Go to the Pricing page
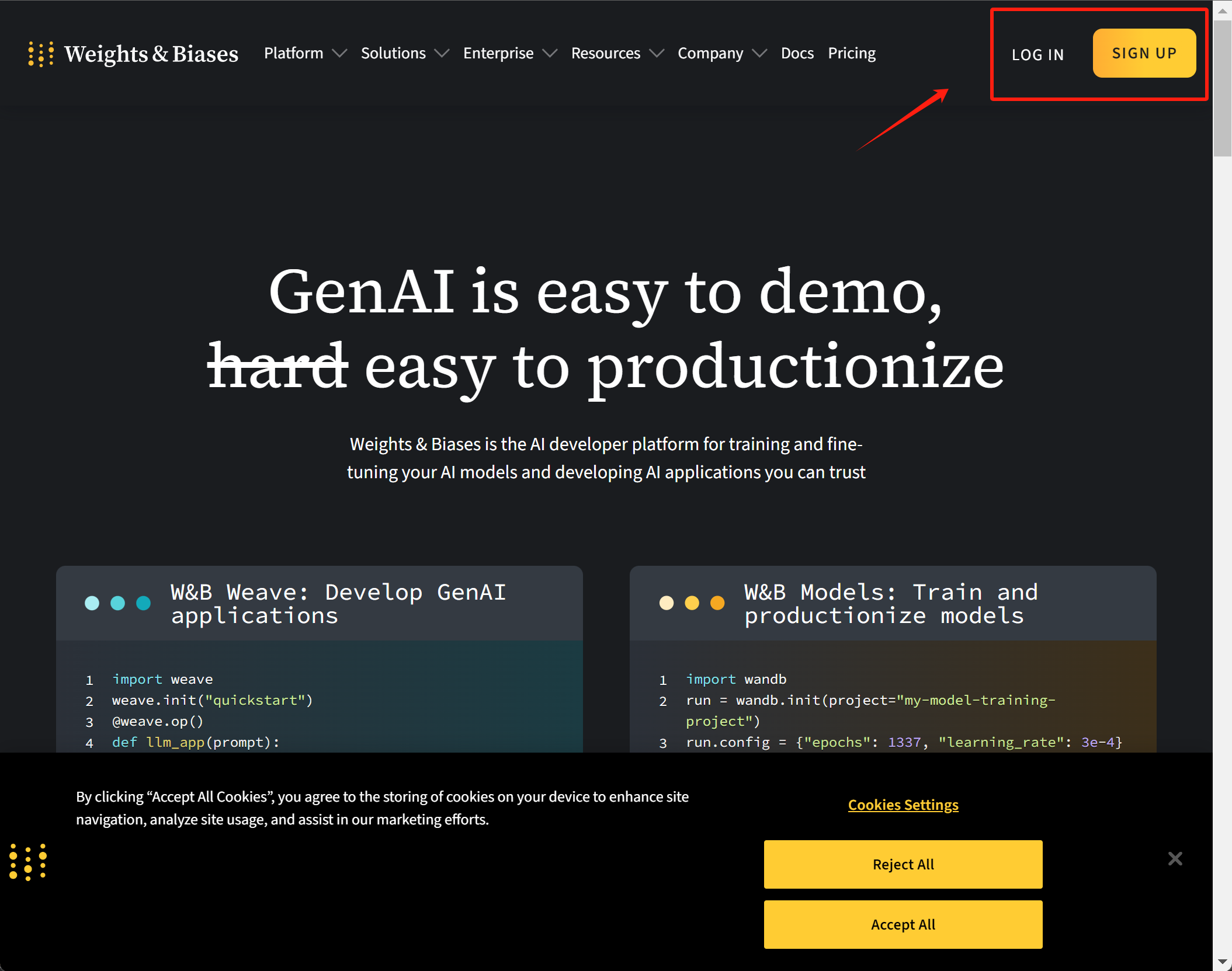The width and height of the screenshot is (1232, 971). pos(851,54)
